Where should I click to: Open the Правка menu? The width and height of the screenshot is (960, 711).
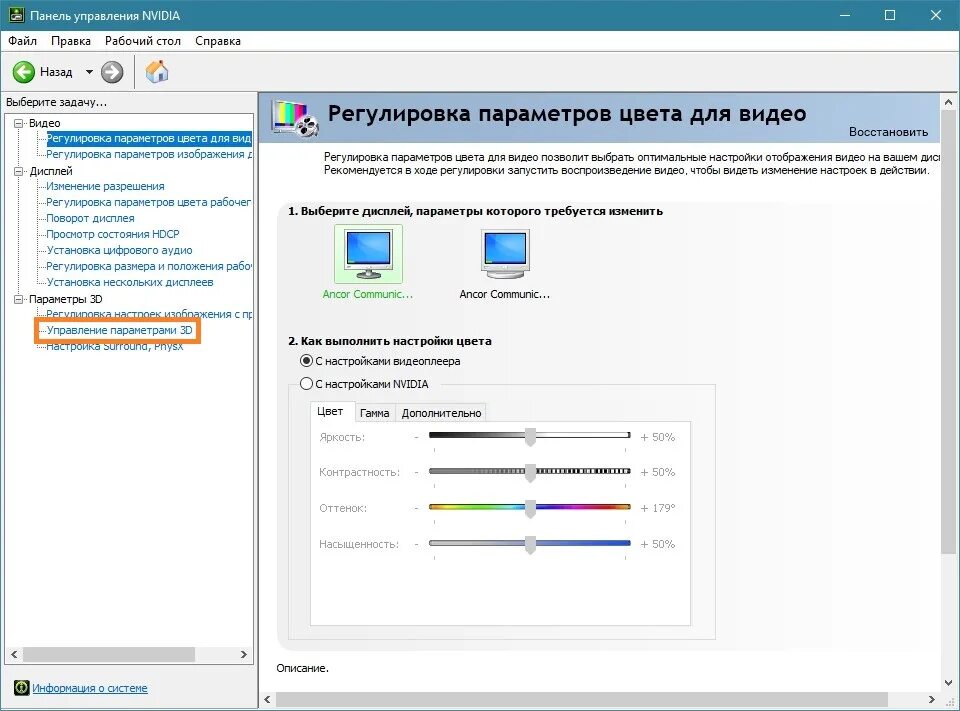[71, 41]
